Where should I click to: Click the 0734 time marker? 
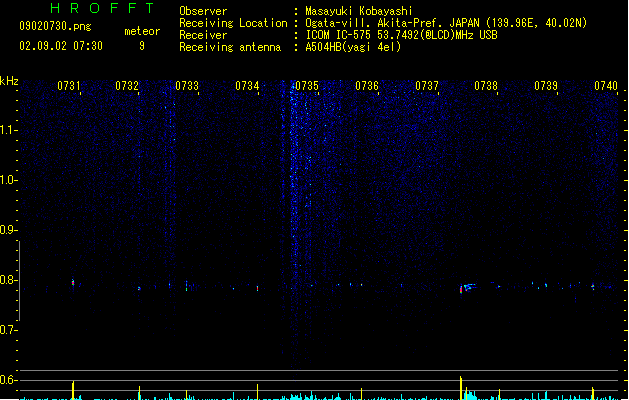click(x=247, y=86)
